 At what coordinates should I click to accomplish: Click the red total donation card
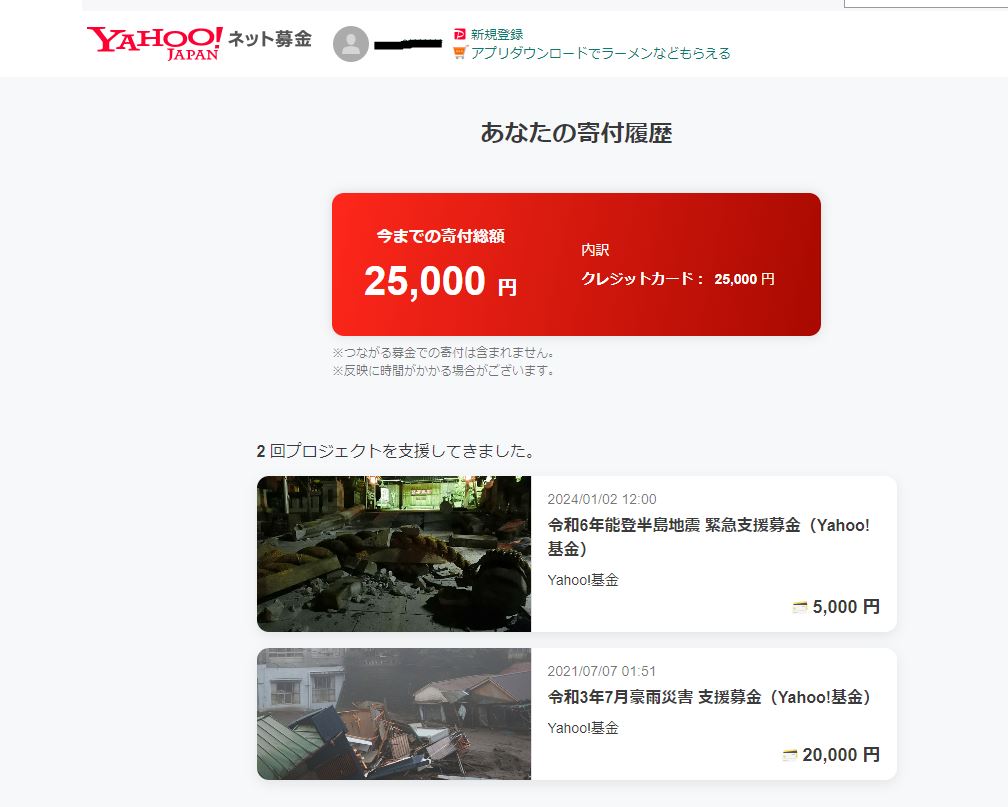coord(576,264)
